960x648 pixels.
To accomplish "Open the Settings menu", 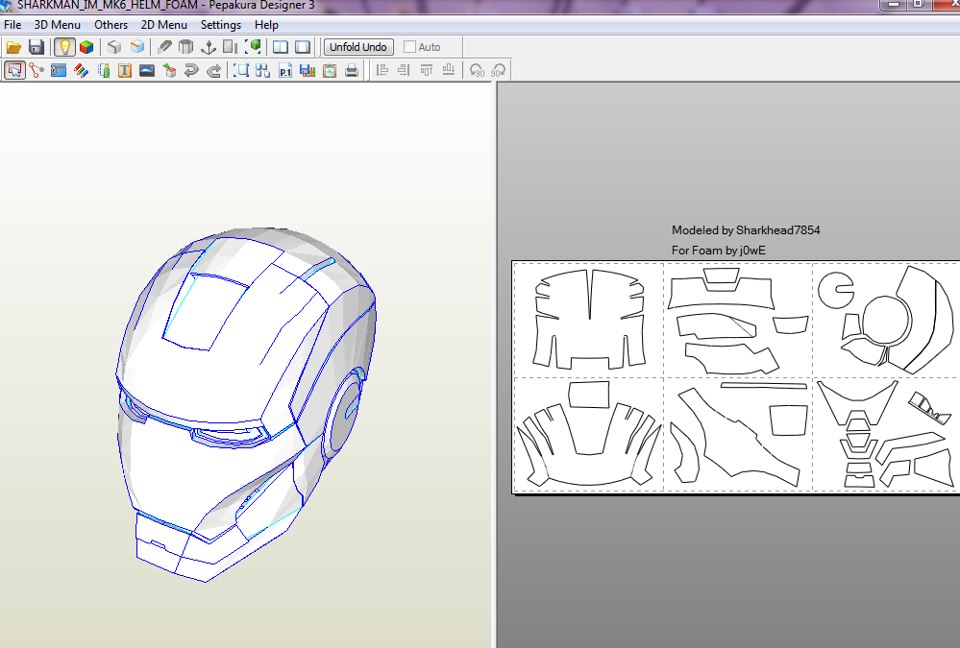I will coord(220,25).
